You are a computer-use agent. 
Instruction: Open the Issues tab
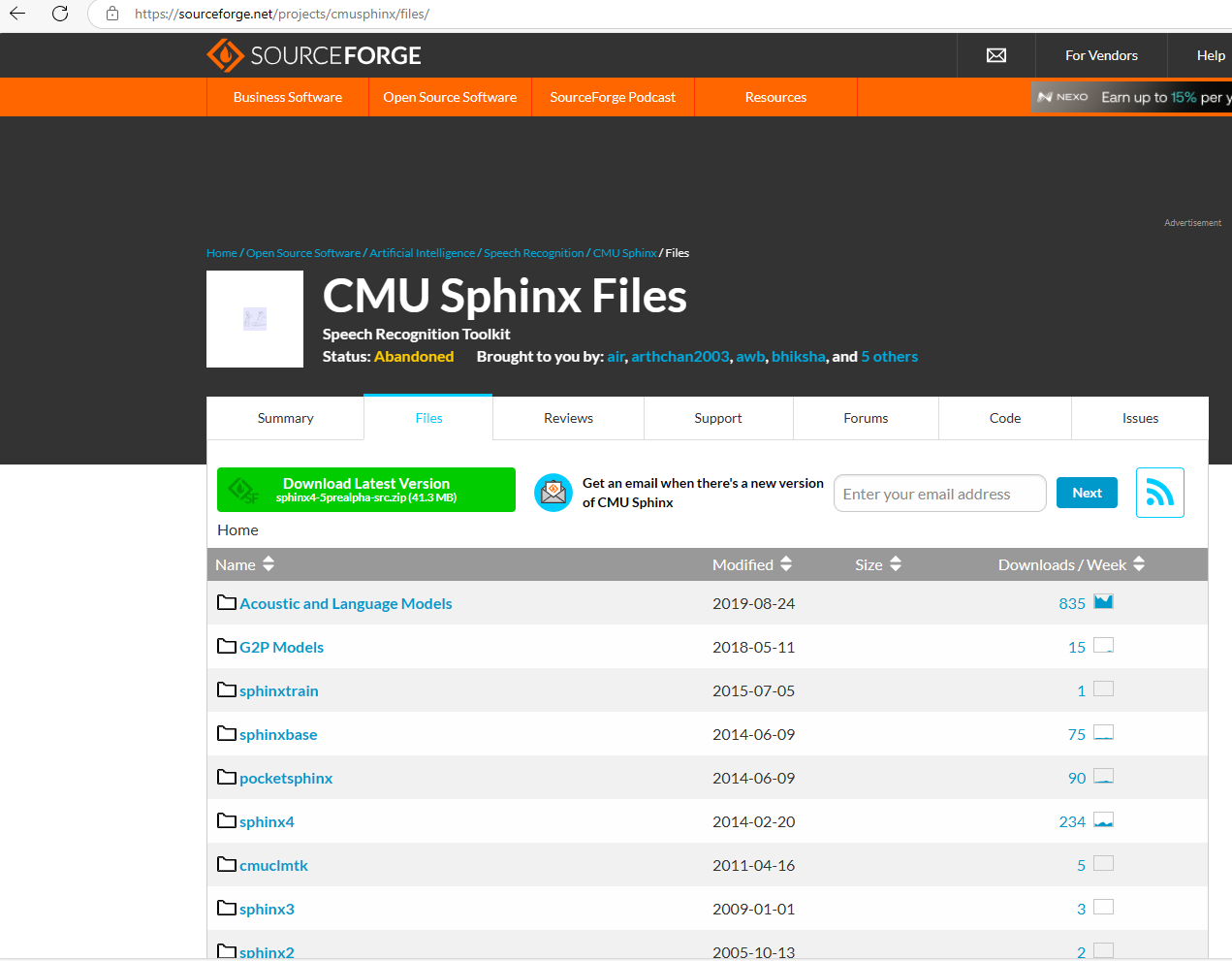pos(1140,418)
